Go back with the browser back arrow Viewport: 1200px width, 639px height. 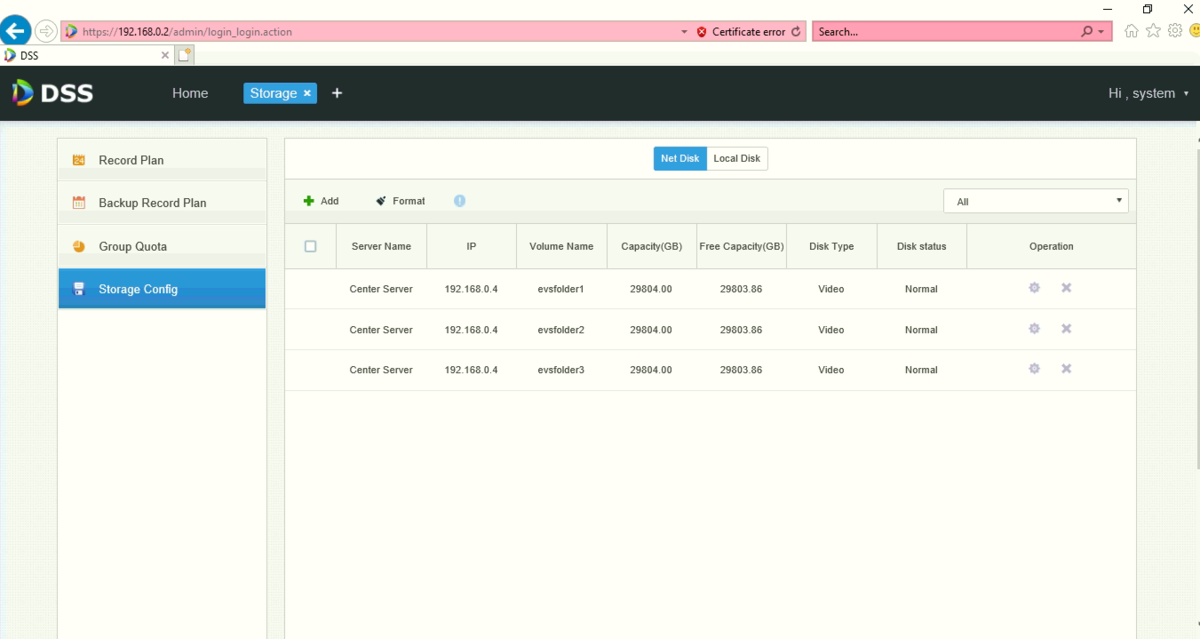point(16,31)
